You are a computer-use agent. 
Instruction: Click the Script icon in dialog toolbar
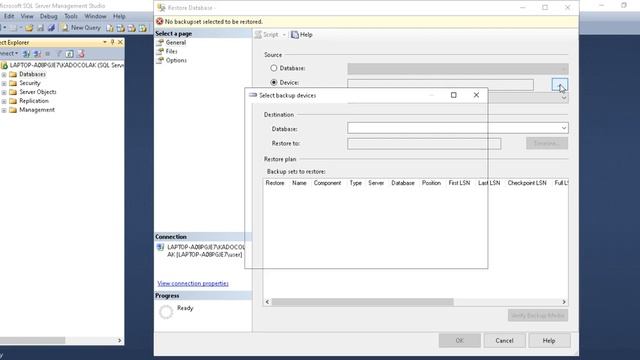pos(258,35)
